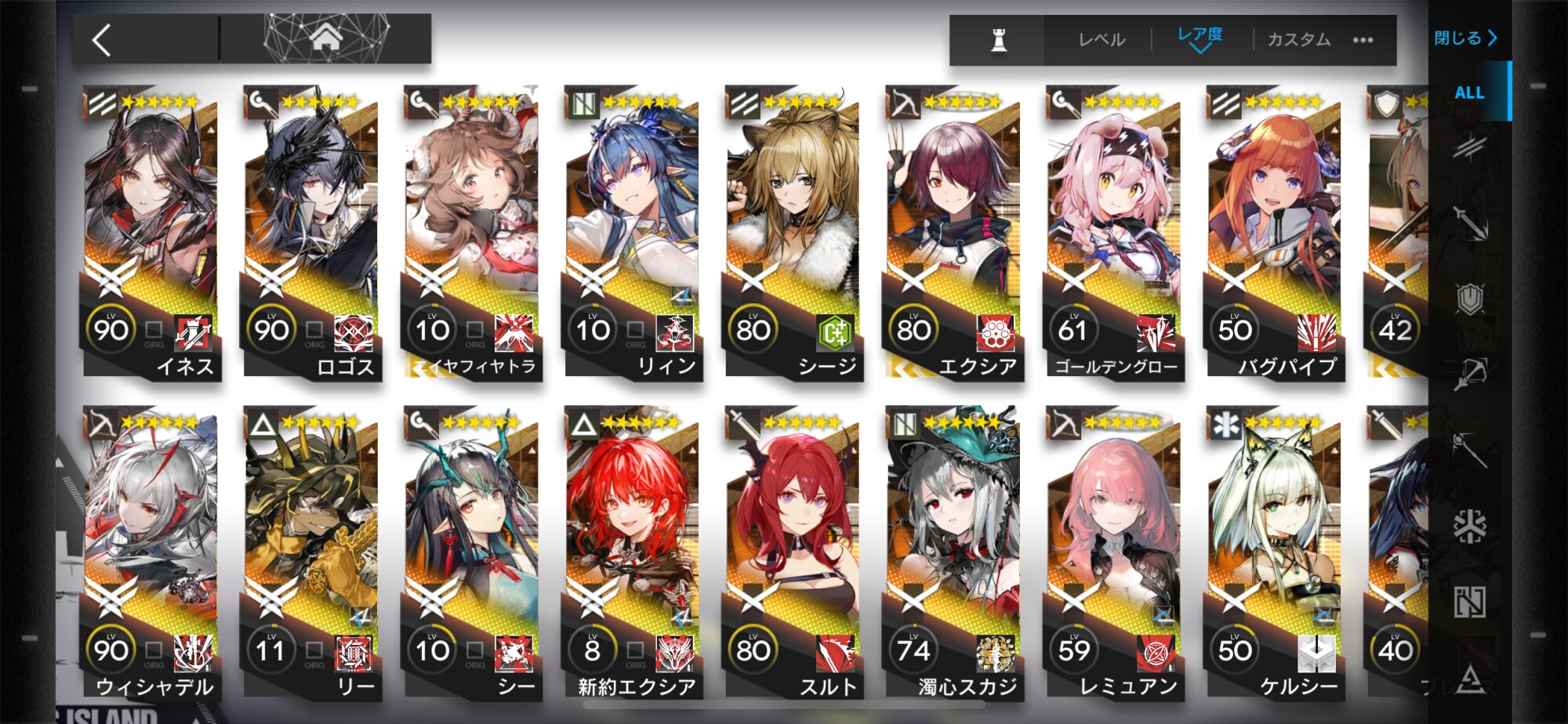This screenshot has width=1568, height=724.
Task: Open the home menu icon
Action: [325, 38]
